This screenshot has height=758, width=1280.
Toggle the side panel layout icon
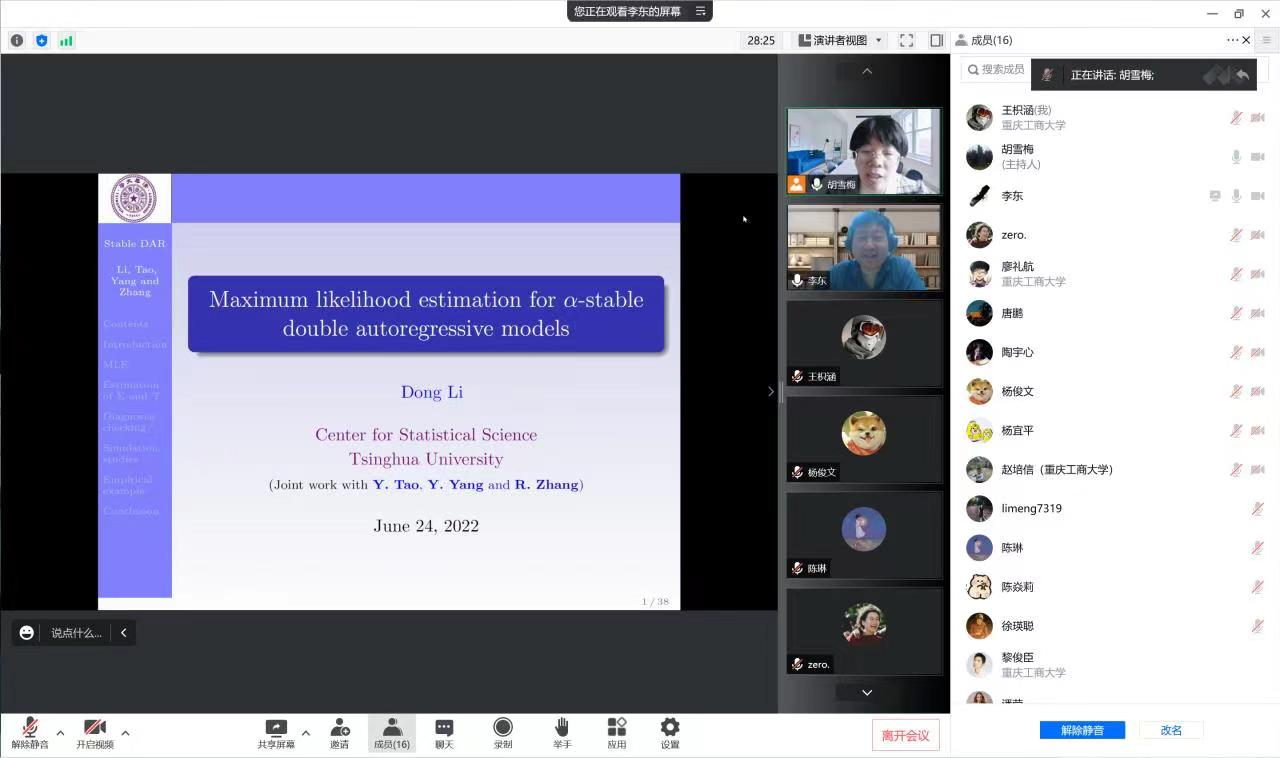pyautogui.click(x=936, y=40)
